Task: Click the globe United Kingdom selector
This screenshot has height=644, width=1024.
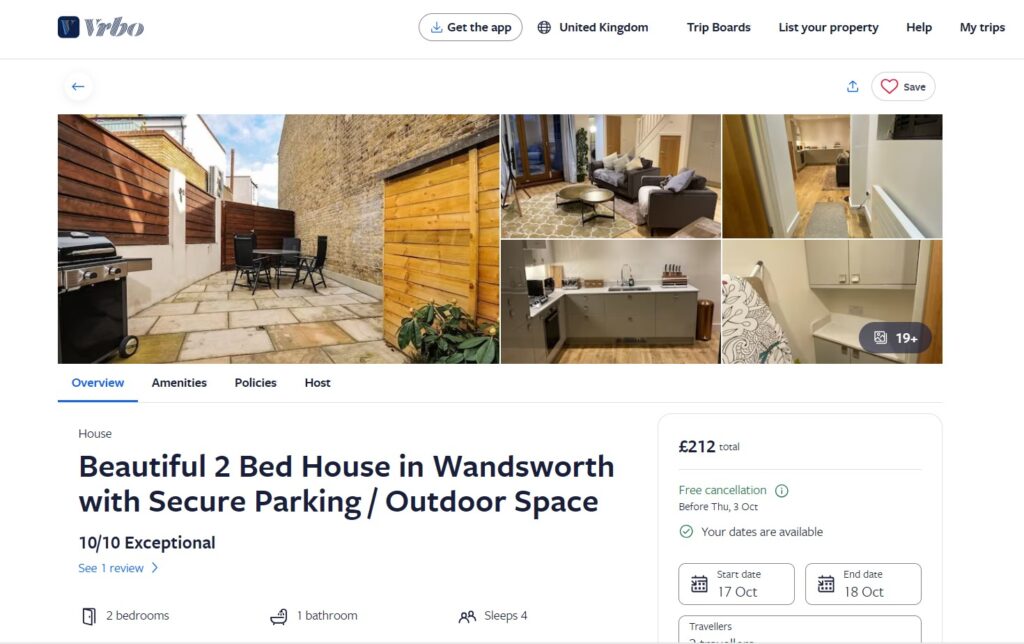Action: click(593, 27)
